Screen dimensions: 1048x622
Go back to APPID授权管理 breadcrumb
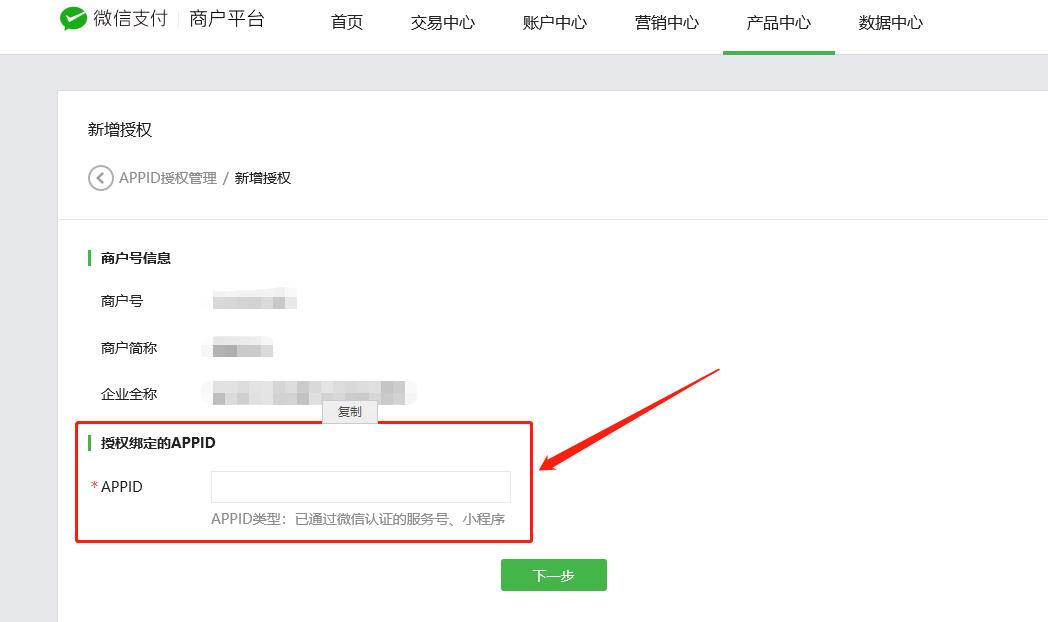(x=168, y=178)
